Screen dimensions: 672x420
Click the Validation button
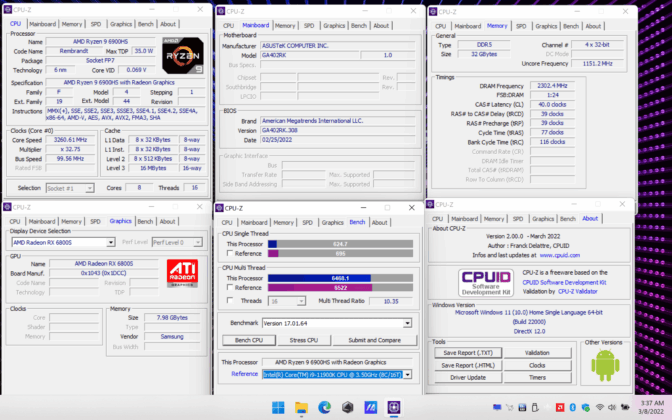point(537,353)
